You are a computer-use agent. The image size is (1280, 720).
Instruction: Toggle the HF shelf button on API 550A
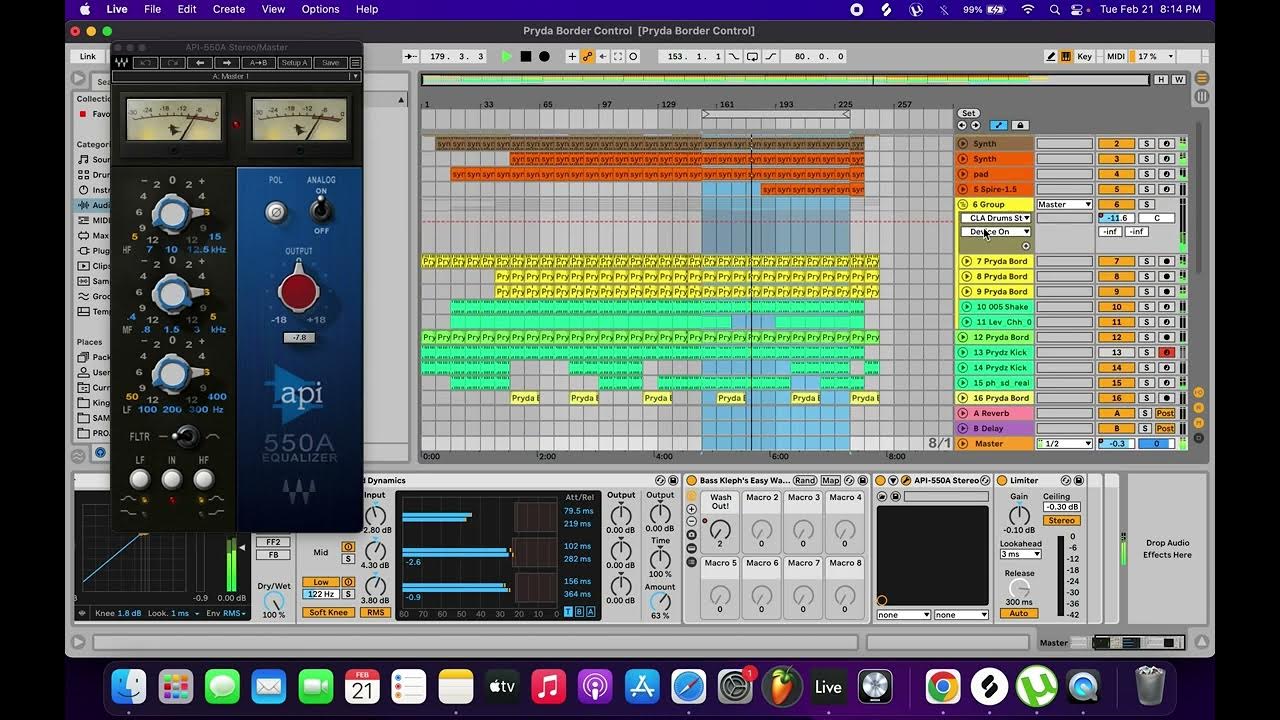204,480
